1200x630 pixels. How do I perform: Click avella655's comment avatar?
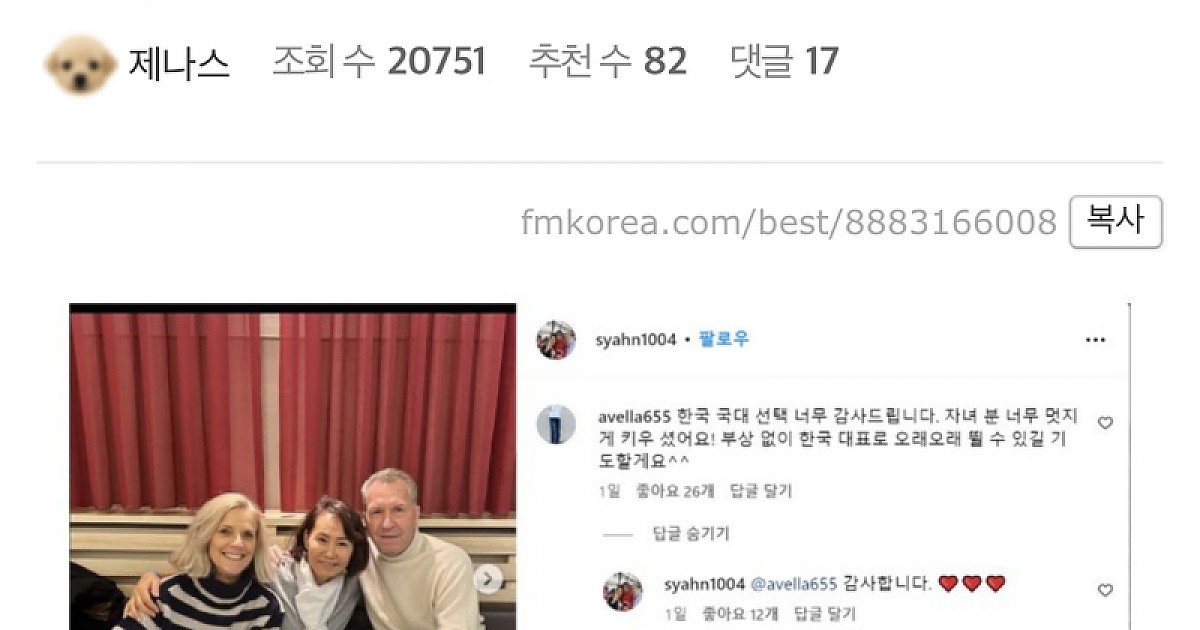(x=556, y=424)
